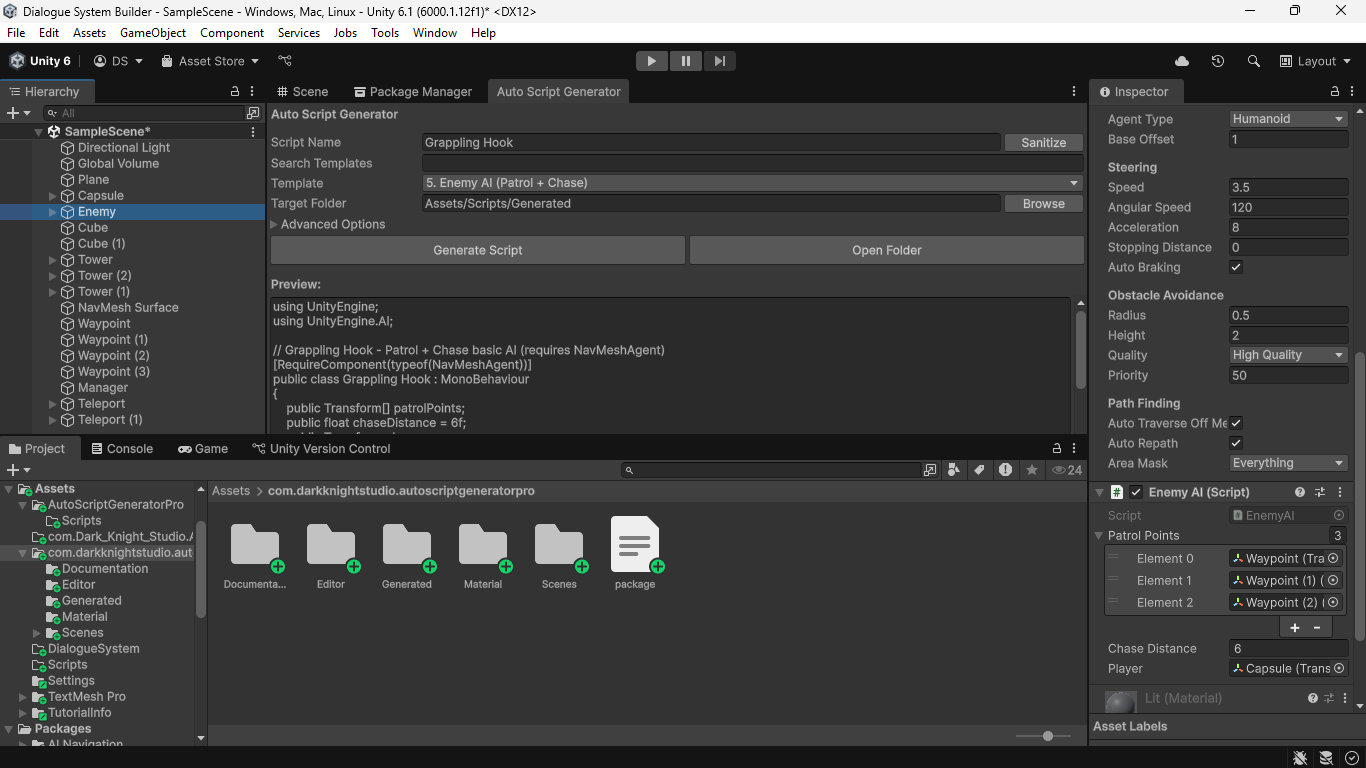1366x768 pixels.
Task: Open the Quality dropdown
Action: click(1289, 355)
